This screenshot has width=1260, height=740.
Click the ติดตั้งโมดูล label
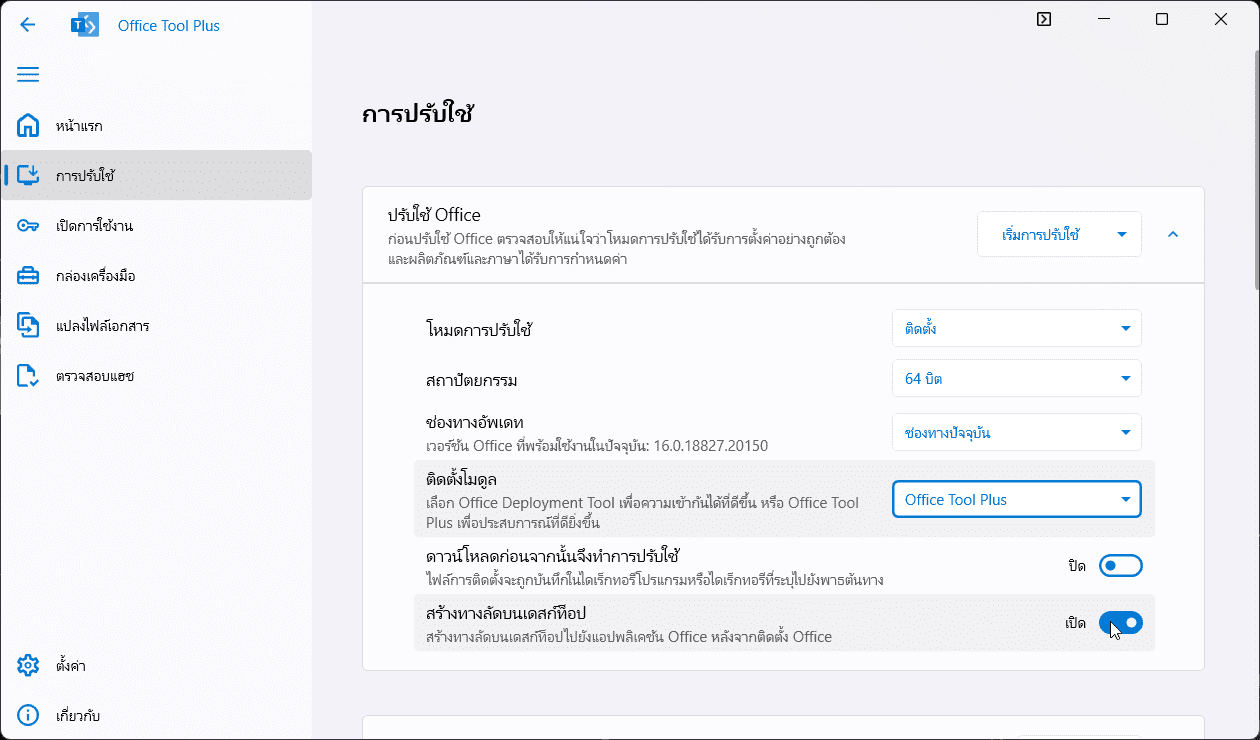tap(461, 481)
